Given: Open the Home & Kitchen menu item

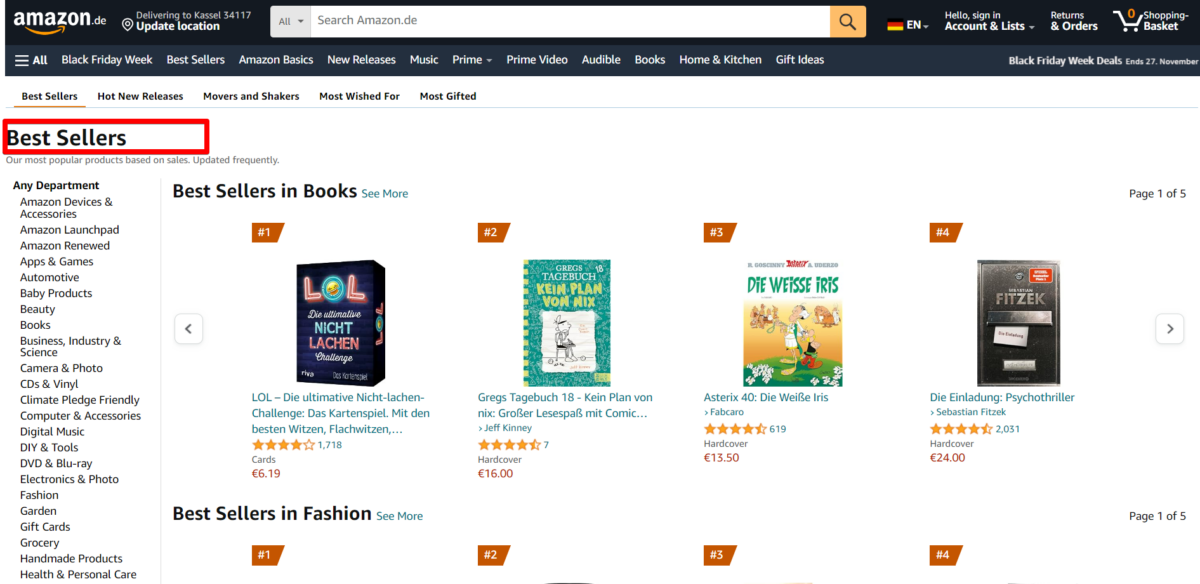Looking at the screenshot, I should 720,59.
